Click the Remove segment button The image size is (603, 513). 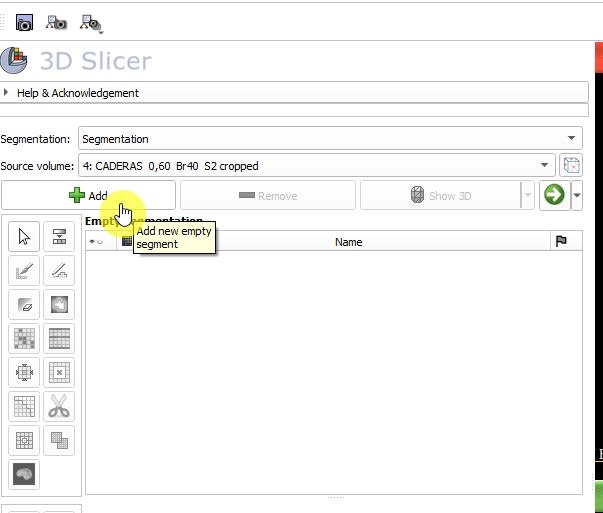tap(268, 196)
